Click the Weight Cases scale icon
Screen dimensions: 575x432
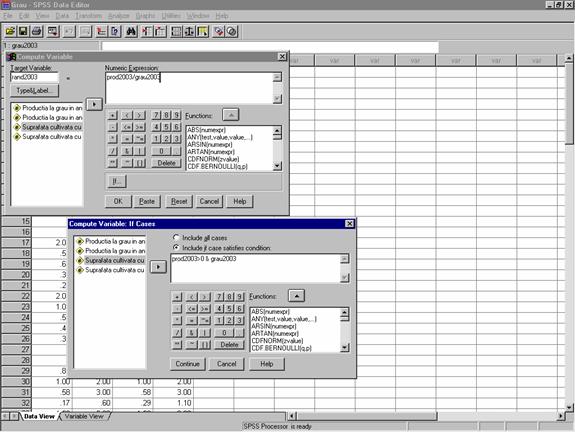click(x=189, y=32)
